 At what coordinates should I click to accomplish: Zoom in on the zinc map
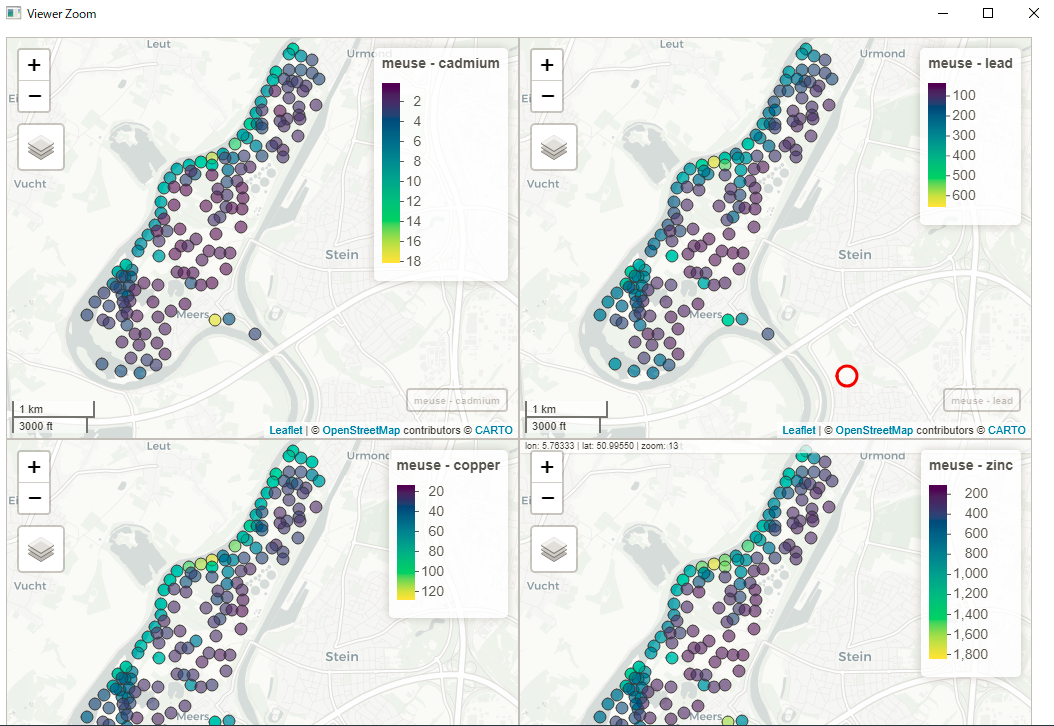click(x=546, y=467)
